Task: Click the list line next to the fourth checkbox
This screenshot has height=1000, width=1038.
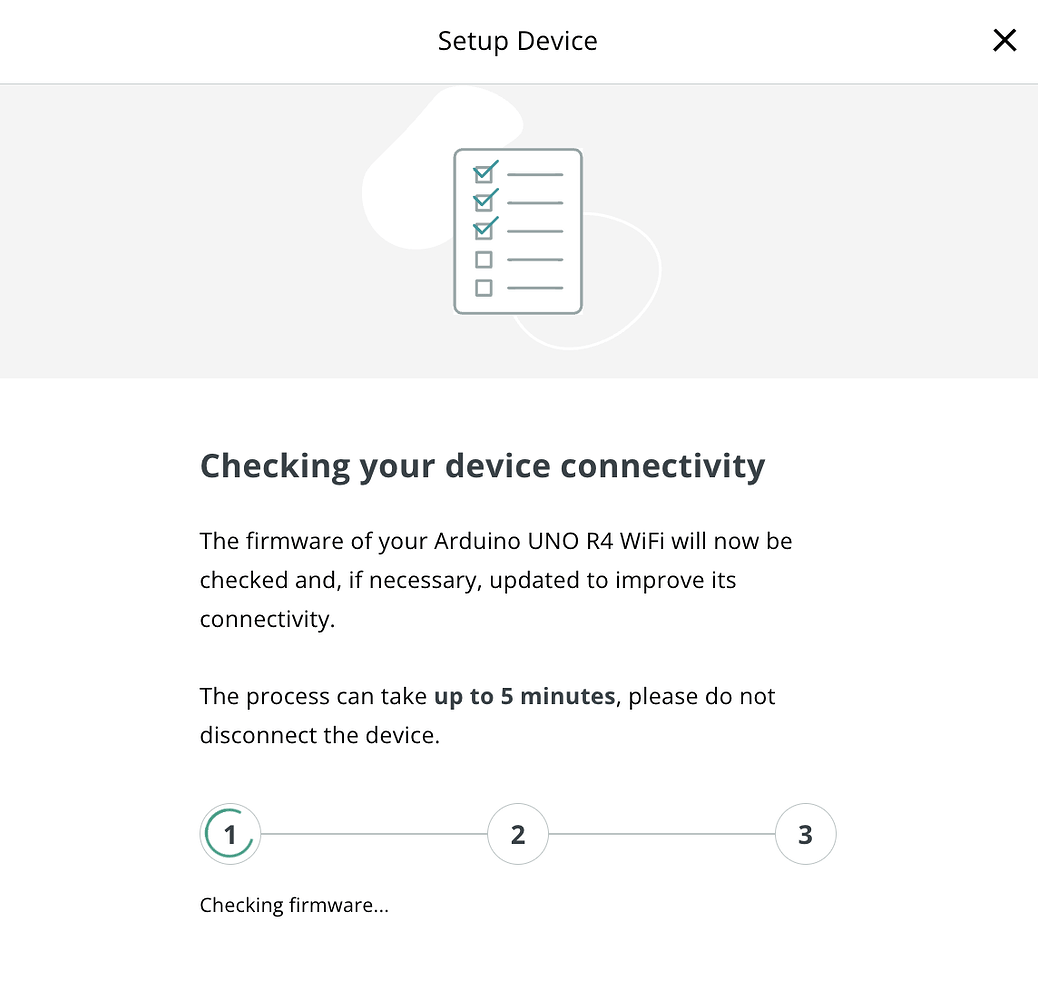Action: (535, 259)
